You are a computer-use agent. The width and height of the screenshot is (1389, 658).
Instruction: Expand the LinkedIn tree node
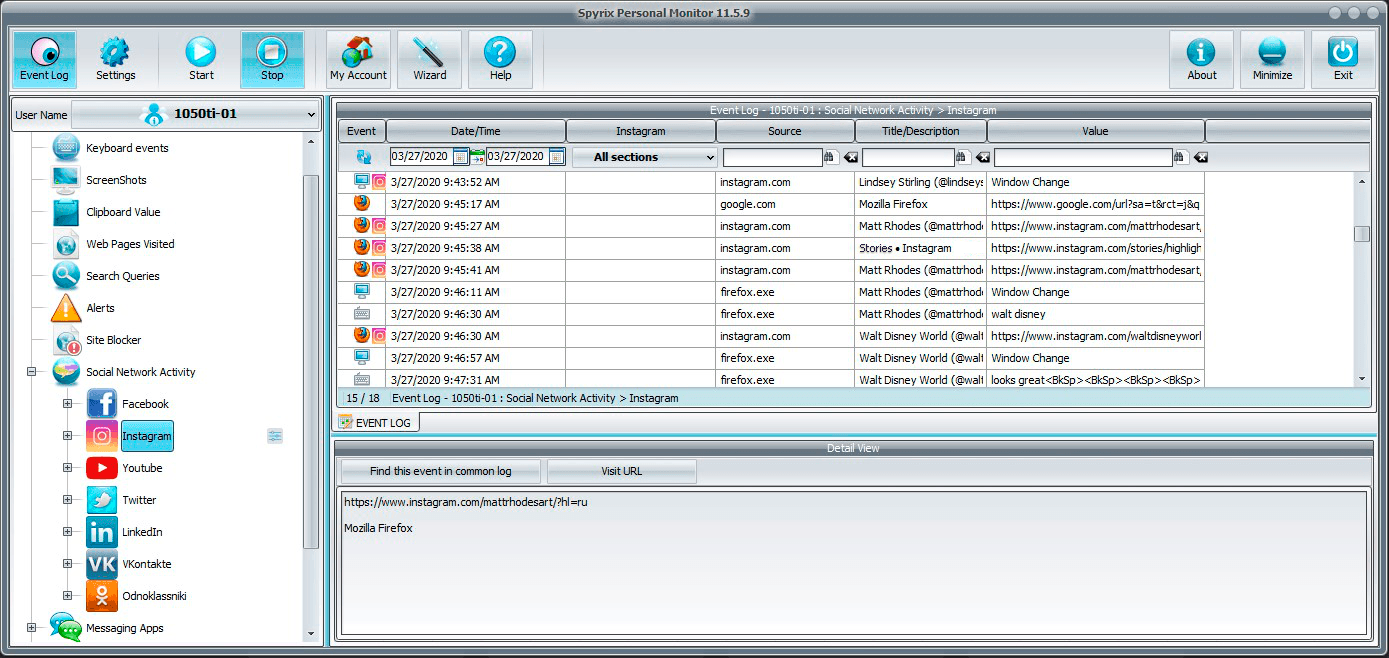tap(68, 532)
